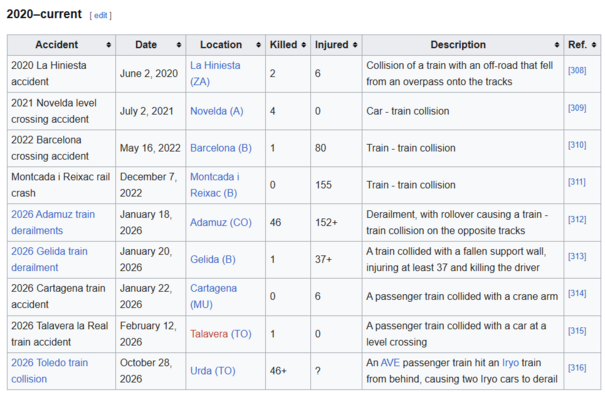
Task: Jump to reference [313]
Action: tap(577, 257)
